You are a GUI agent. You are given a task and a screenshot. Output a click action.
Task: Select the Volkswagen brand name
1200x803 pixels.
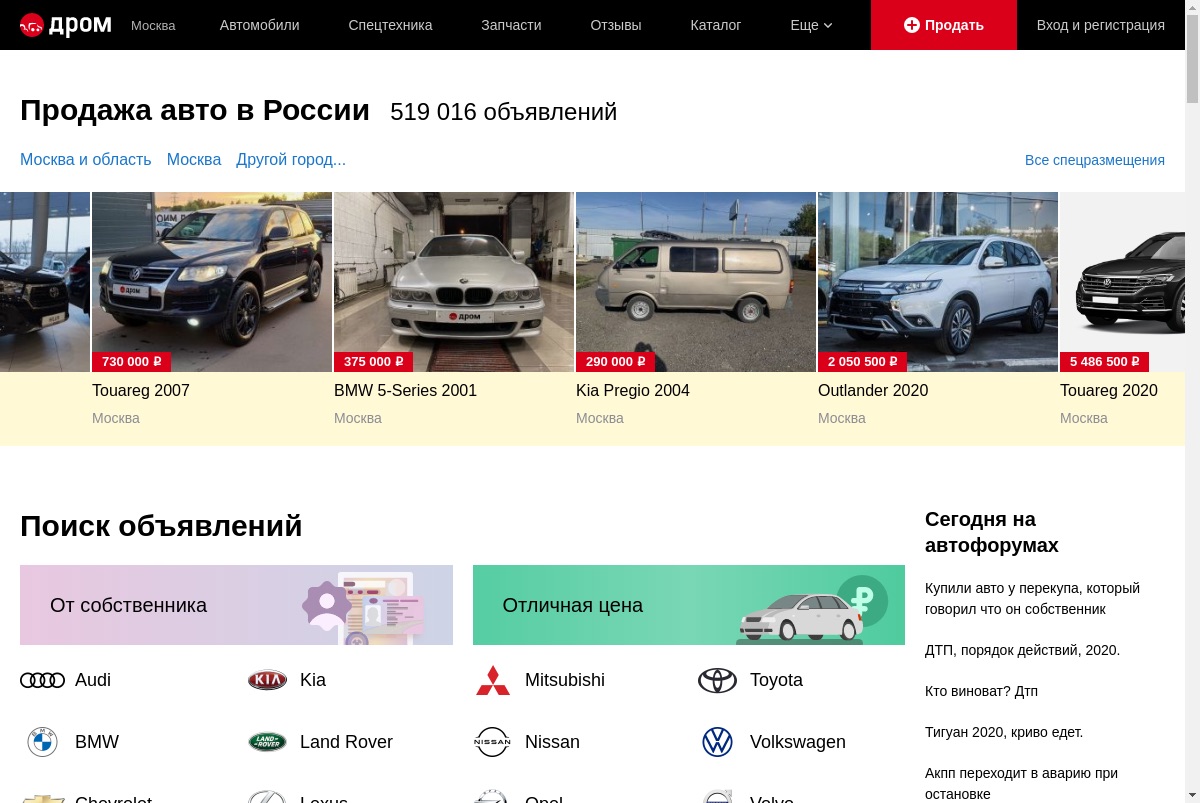[x=798, y=742]
